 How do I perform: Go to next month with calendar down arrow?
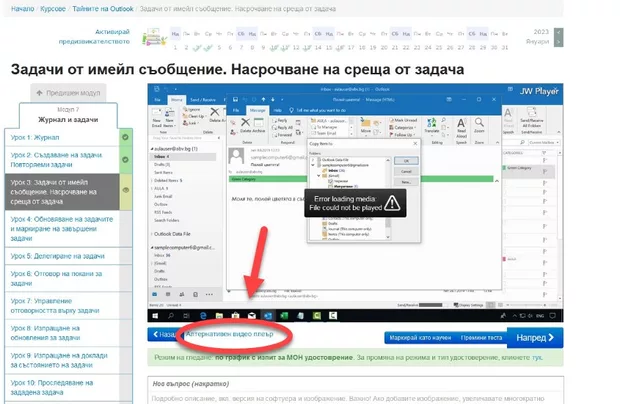[x=559, y=42]
